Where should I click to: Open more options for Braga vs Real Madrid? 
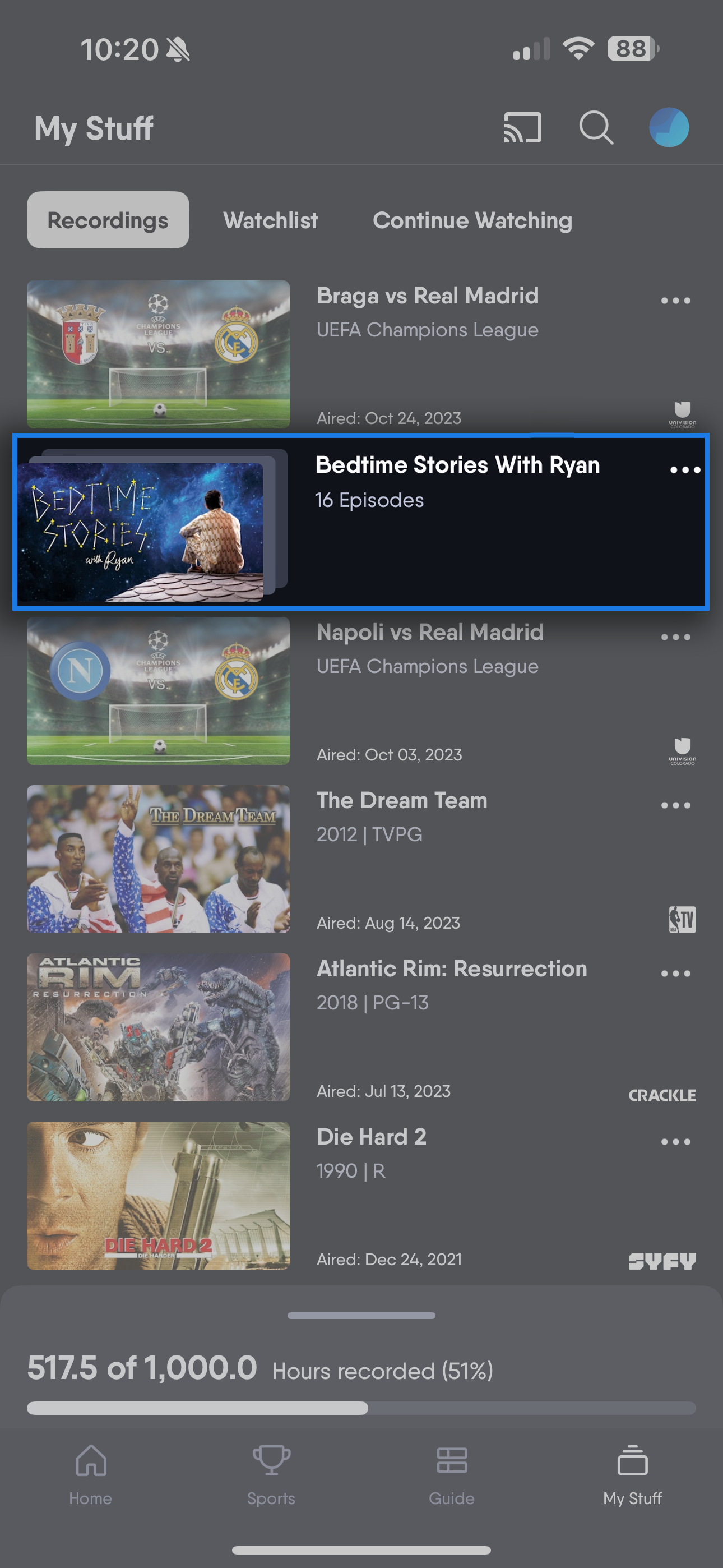coord(675,301)
